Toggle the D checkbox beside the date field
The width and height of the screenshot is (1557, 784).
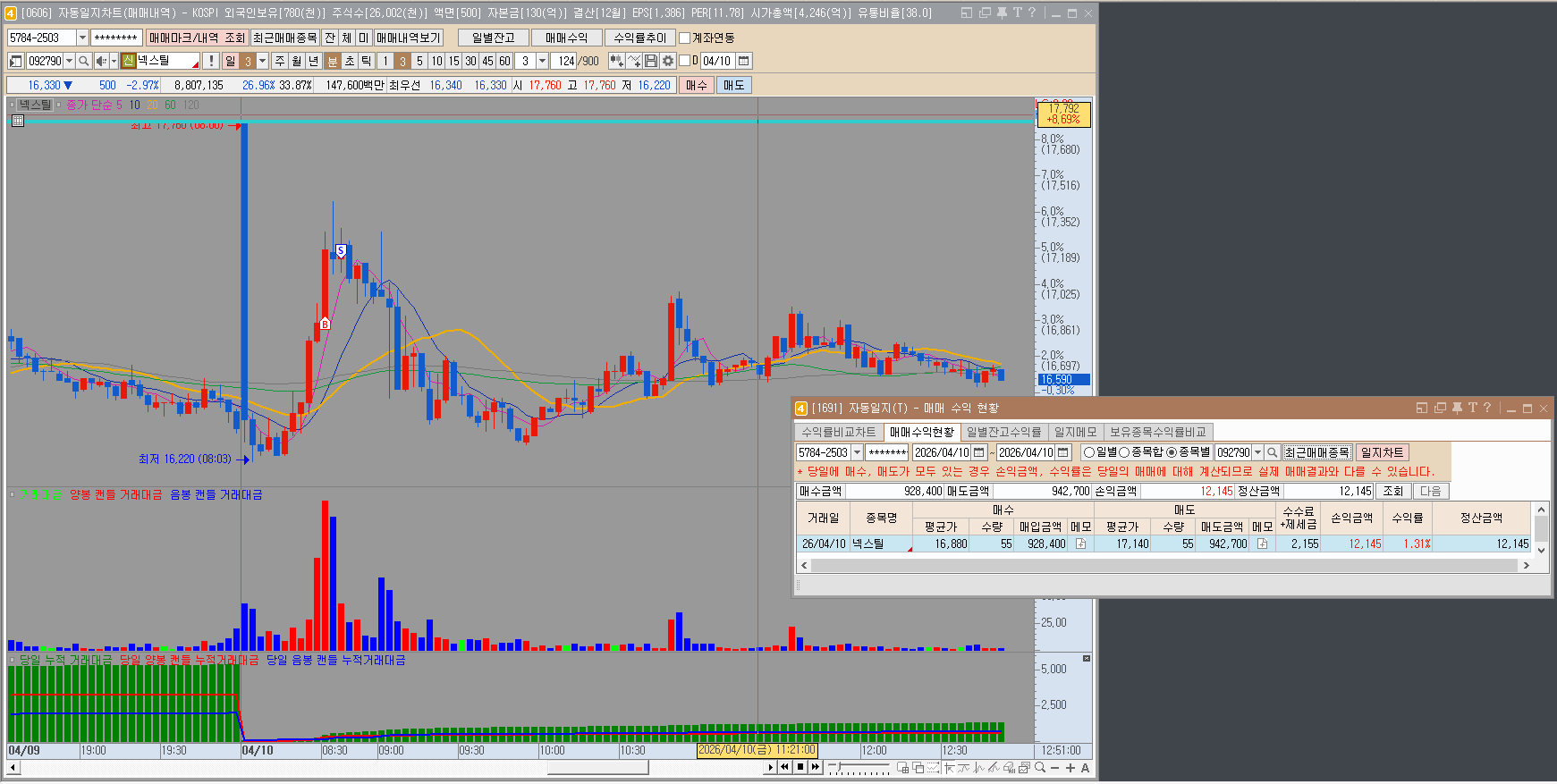pyautogui.click(x=685, y=61)
